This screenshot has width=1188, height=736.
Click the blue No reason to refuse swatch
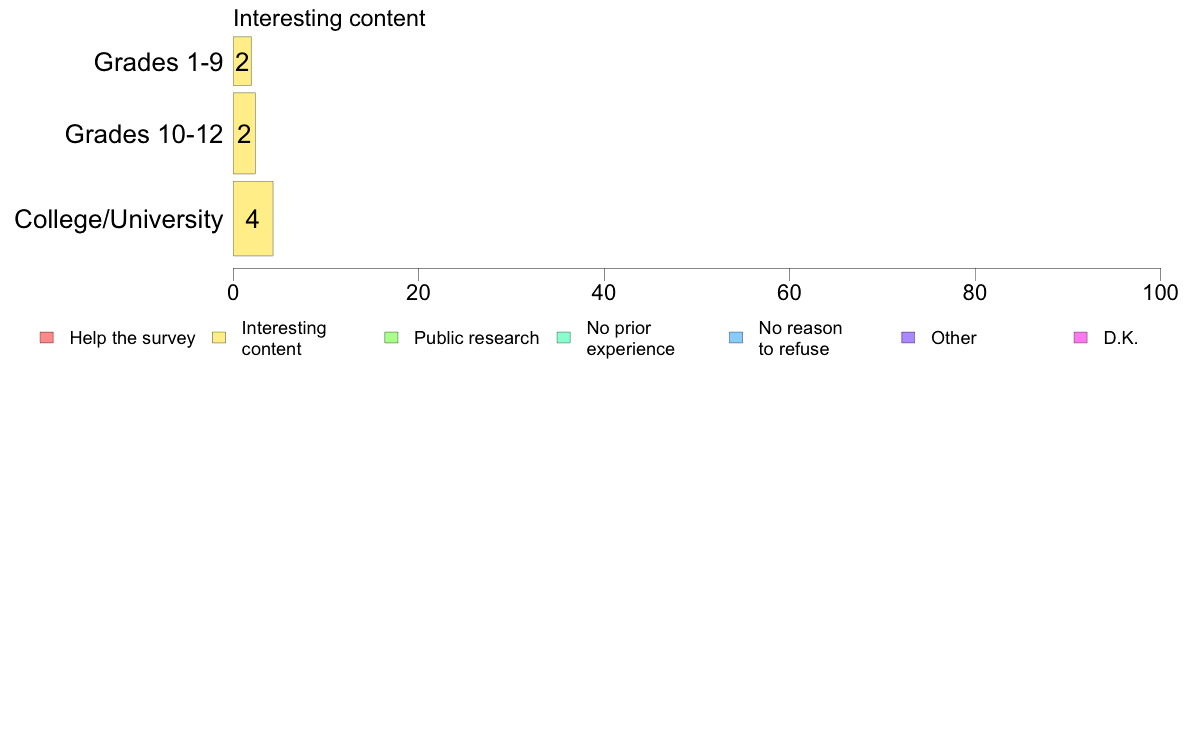pyautogui.click(x=736, y=337)
